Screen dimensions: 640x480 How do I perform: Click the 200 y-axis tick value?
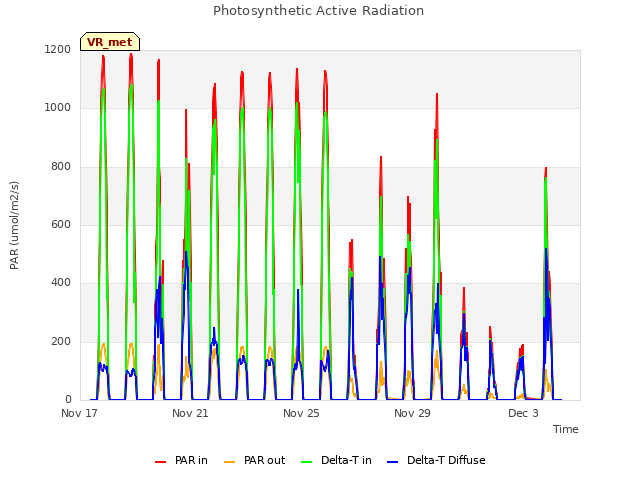tap(61, 342)
